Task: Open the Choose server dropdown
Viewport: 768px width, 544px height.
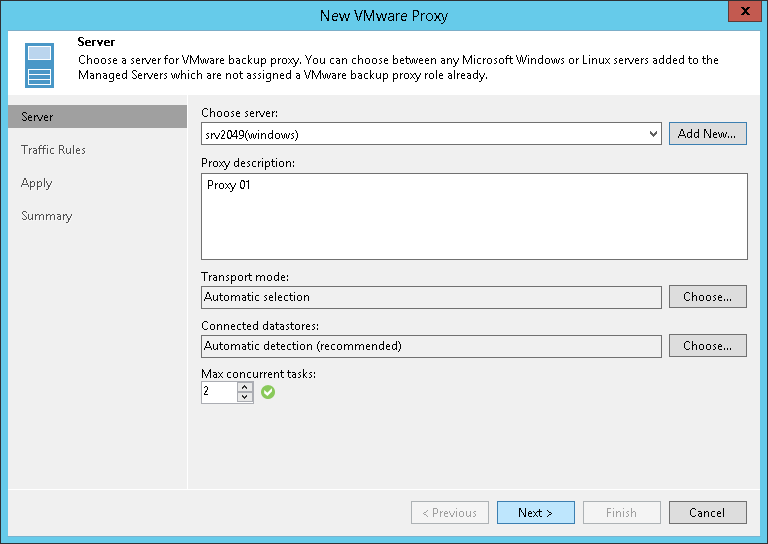Action: click(653, 133)
